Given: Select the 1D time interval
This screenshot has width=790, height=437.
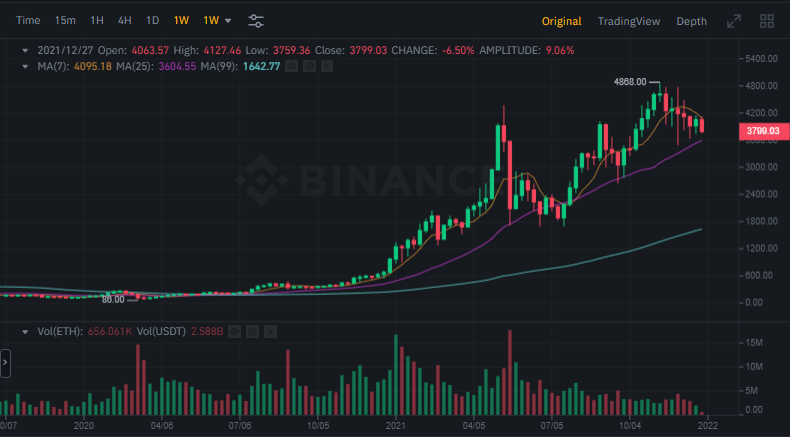Looking at the screenshot, I should pos(152,21).
